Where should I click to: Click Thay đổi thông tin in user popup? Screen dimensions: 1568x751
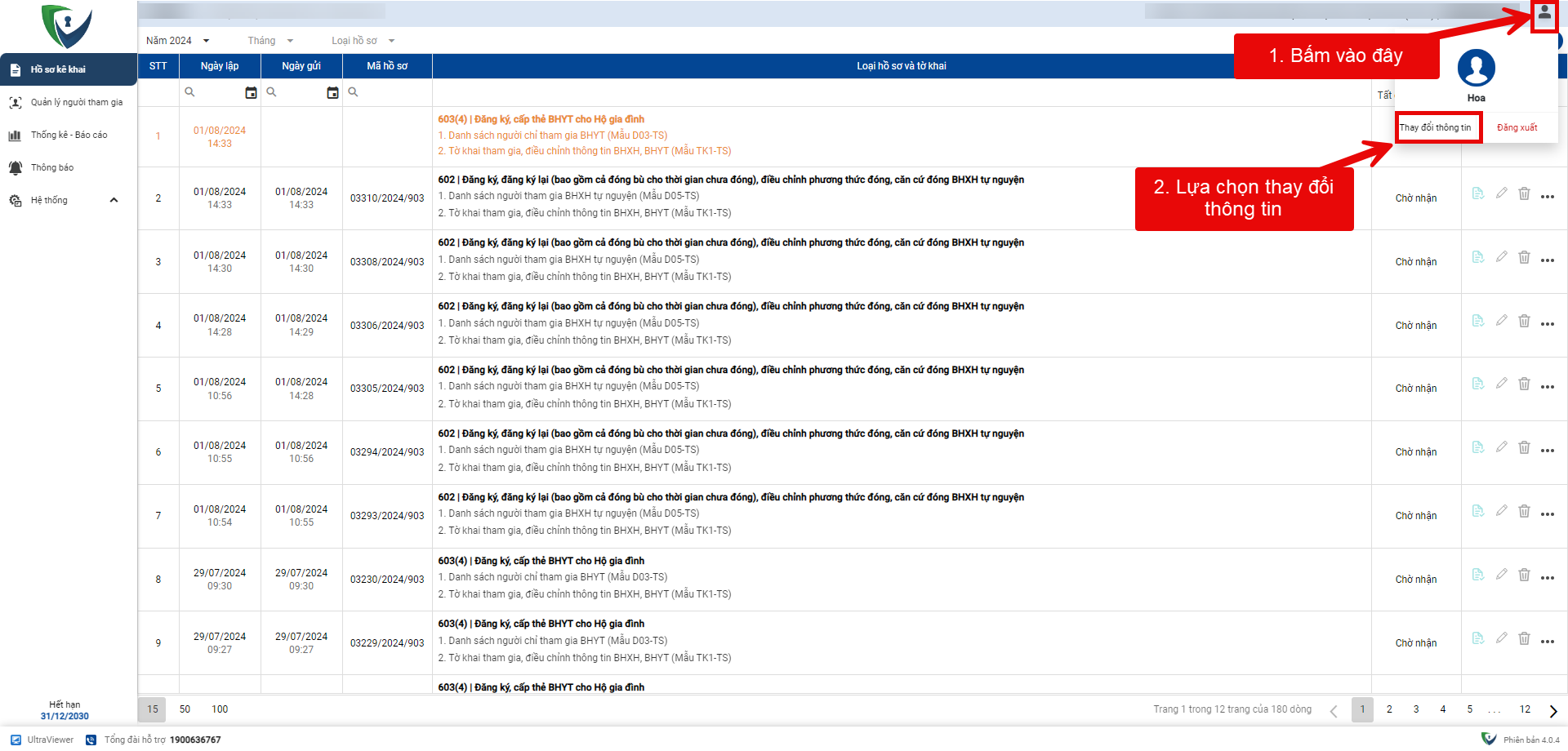coord(1435,127)
